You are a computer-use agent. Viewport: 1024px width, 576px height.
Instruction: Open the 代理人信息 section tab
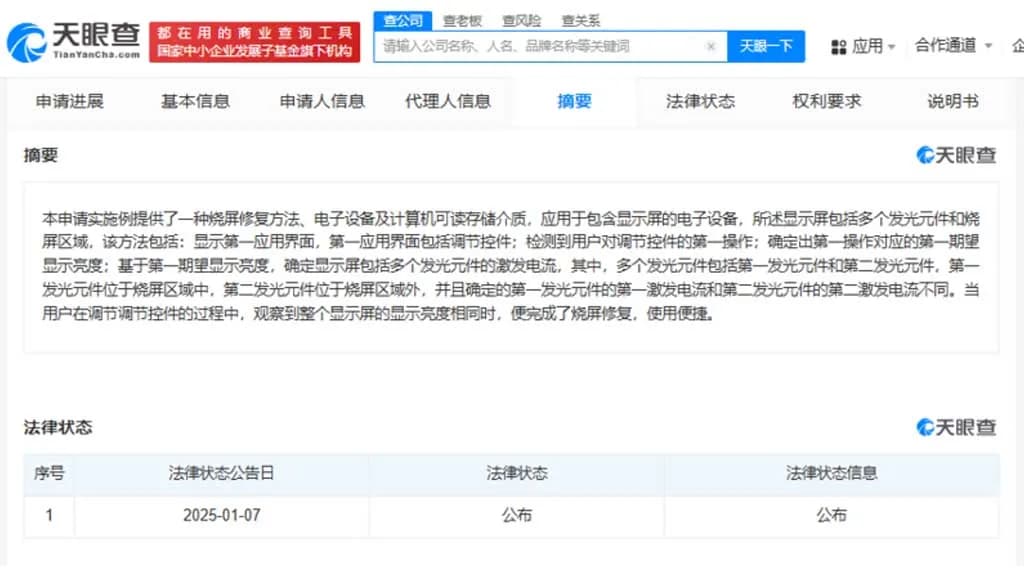click(448, 101)
